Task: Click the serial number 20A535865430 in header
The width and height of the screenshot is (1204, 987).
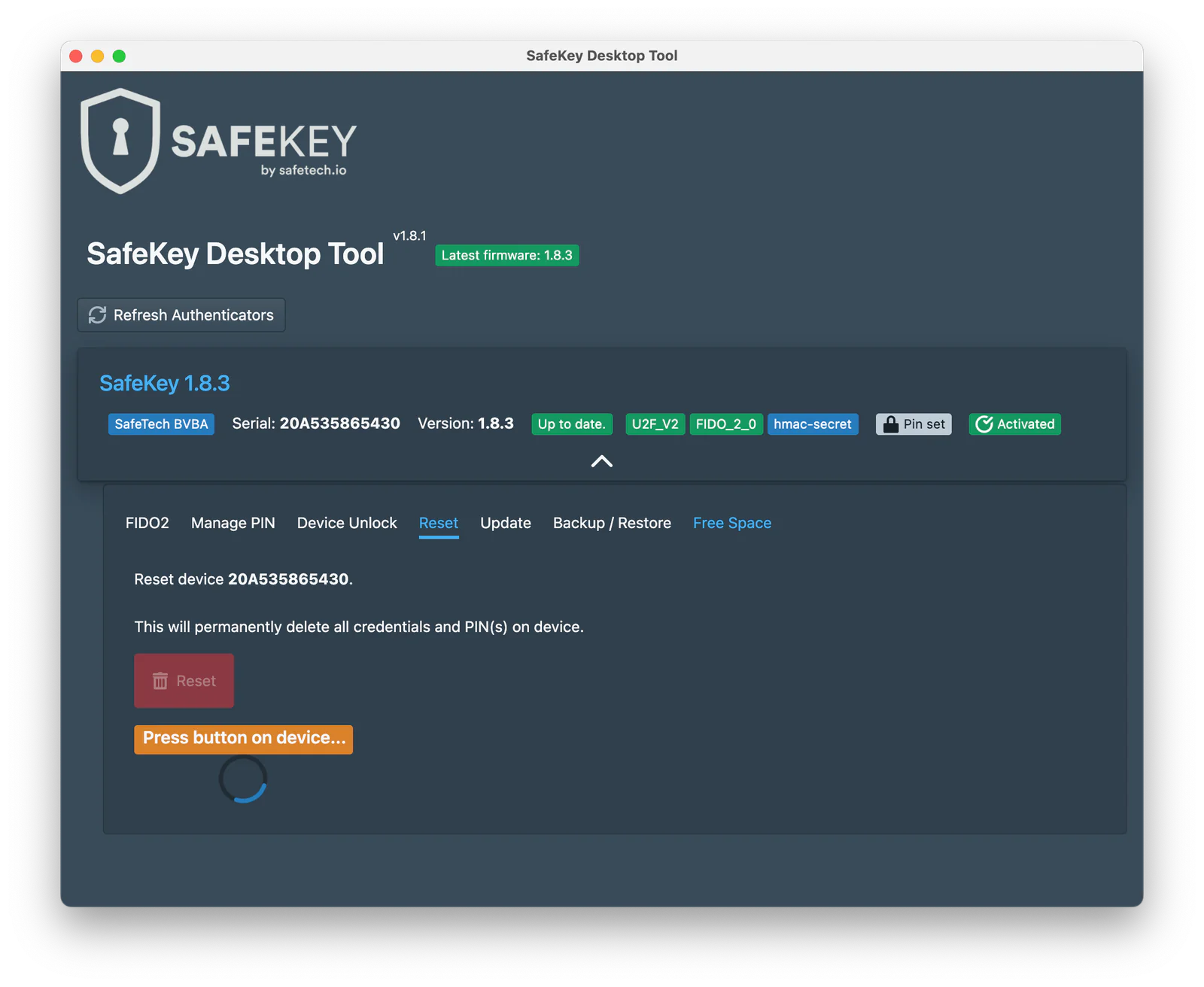Action: pos(340,424)
